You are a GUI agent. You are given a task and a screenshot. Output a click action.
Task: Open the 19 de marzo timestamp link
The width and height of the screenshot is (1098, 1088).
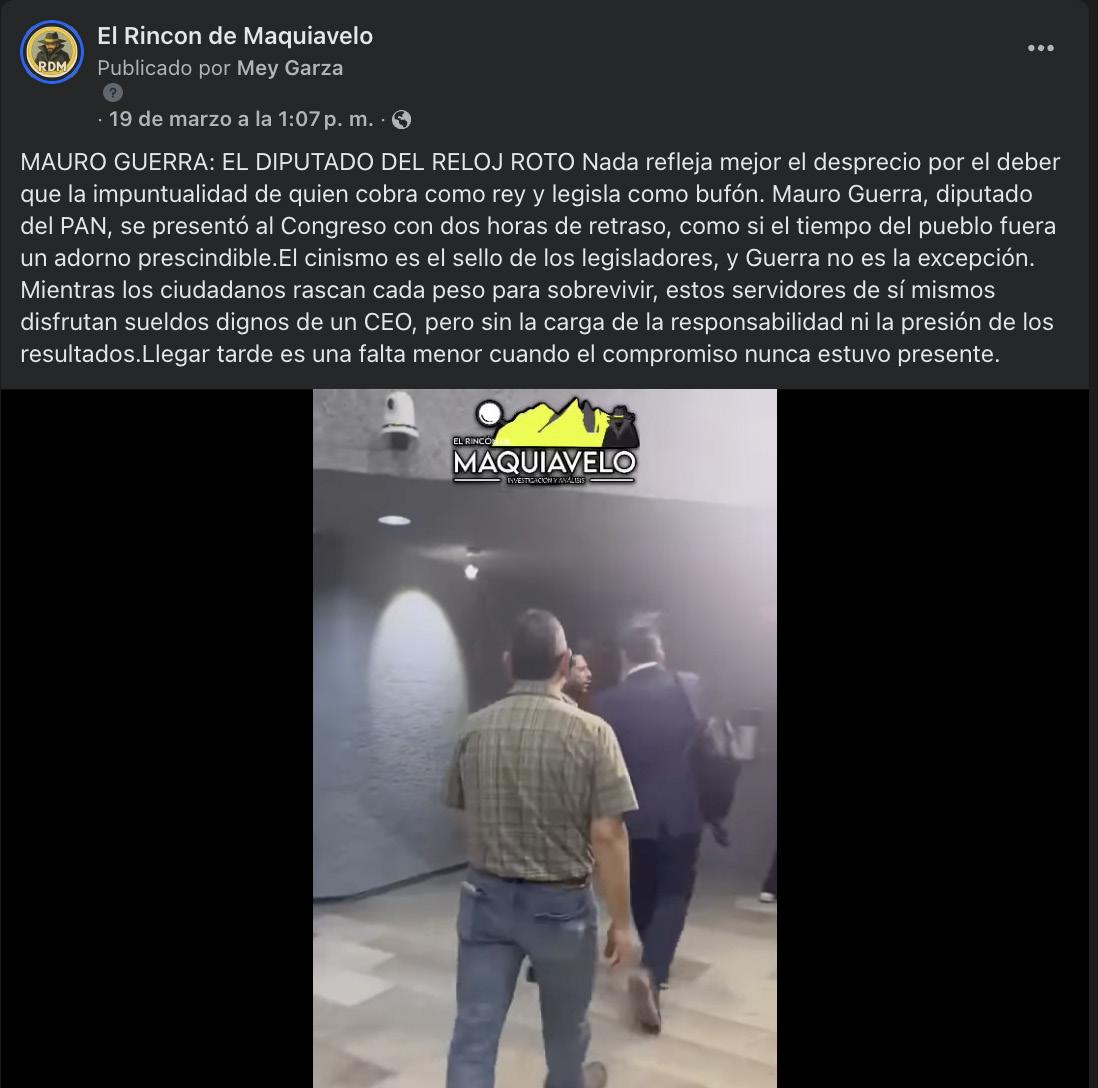(241, 119)
